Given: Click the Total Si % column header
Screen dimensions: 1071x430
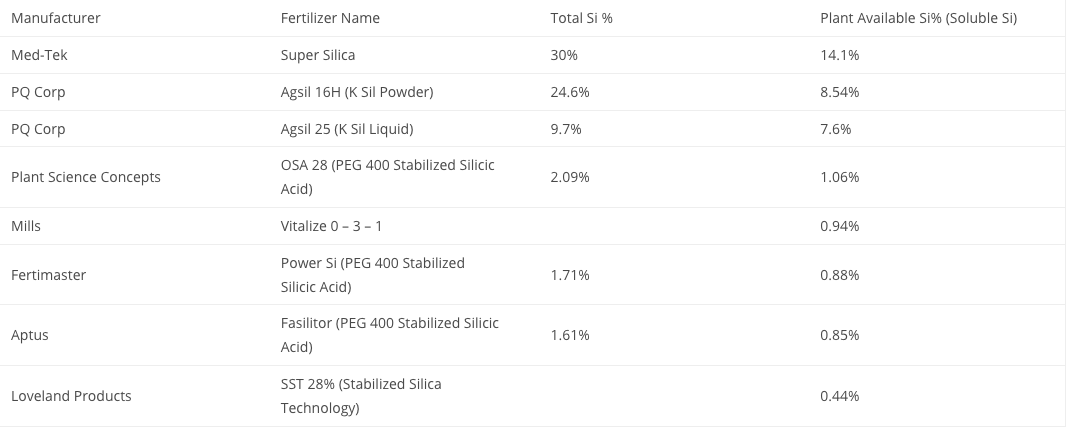Looking at the screenshot, I should tap(581, 18).
